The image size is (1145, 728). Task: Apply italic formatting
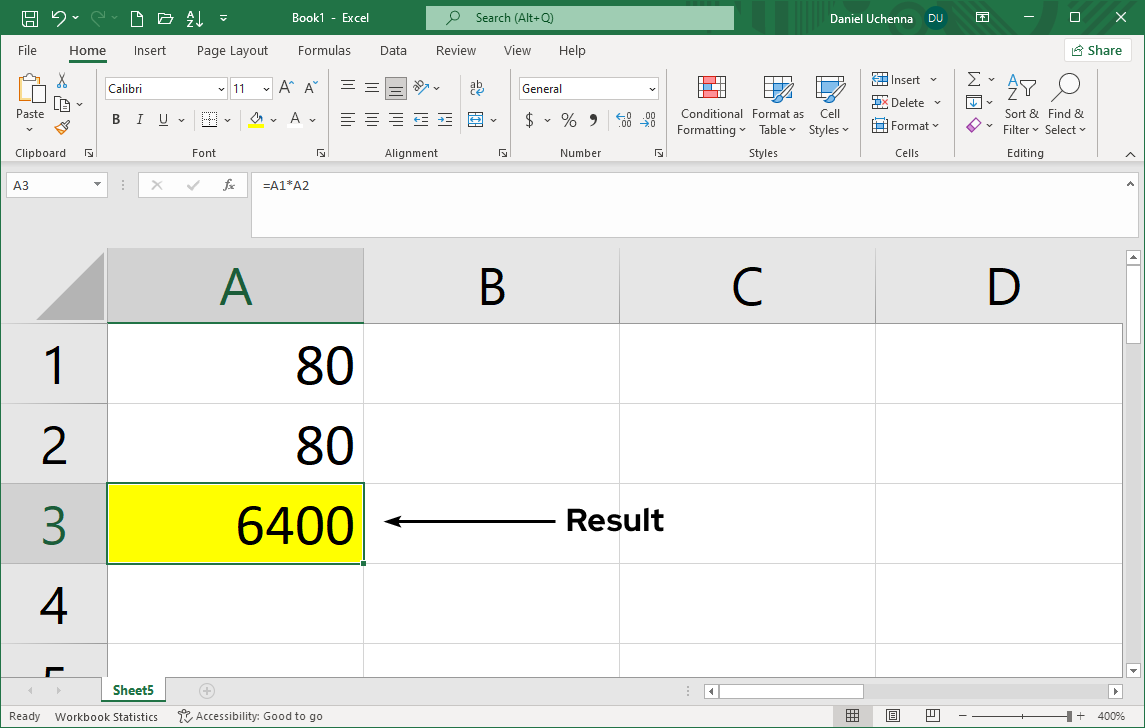pyautogui.click(x=139, y=119)
